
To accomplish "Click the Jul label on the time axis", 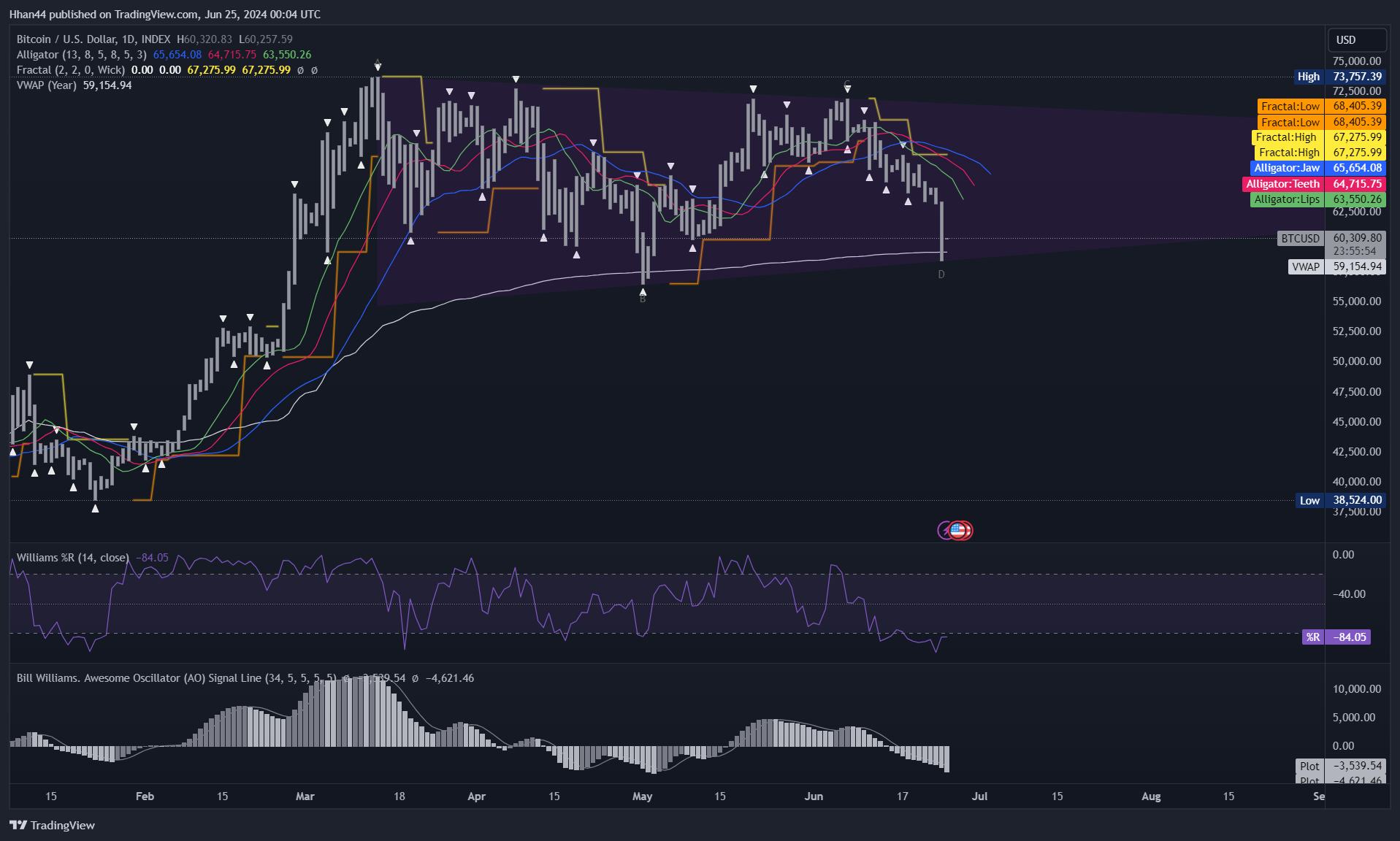I will (979, 796).
